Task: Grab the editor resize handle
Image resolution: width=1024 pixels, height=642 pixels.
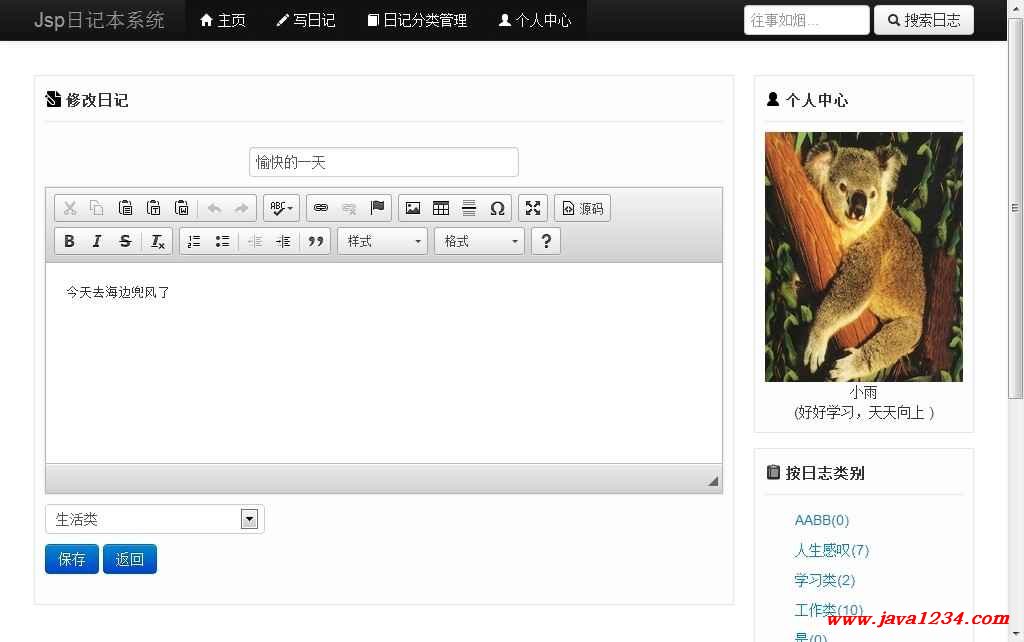Action: (x=712, y=481)
